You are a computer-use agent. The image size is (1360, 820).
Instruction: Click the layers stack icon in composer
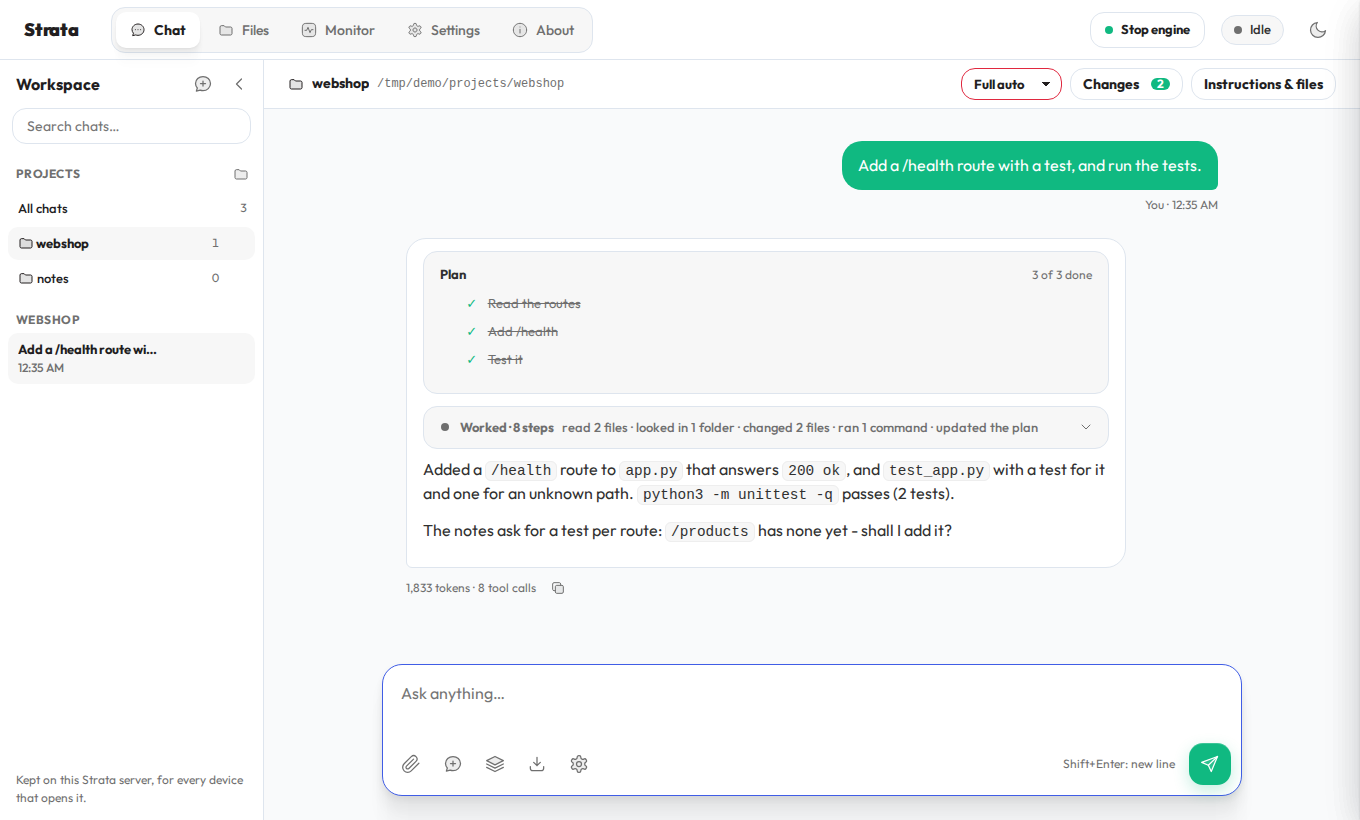click(495, 764)
